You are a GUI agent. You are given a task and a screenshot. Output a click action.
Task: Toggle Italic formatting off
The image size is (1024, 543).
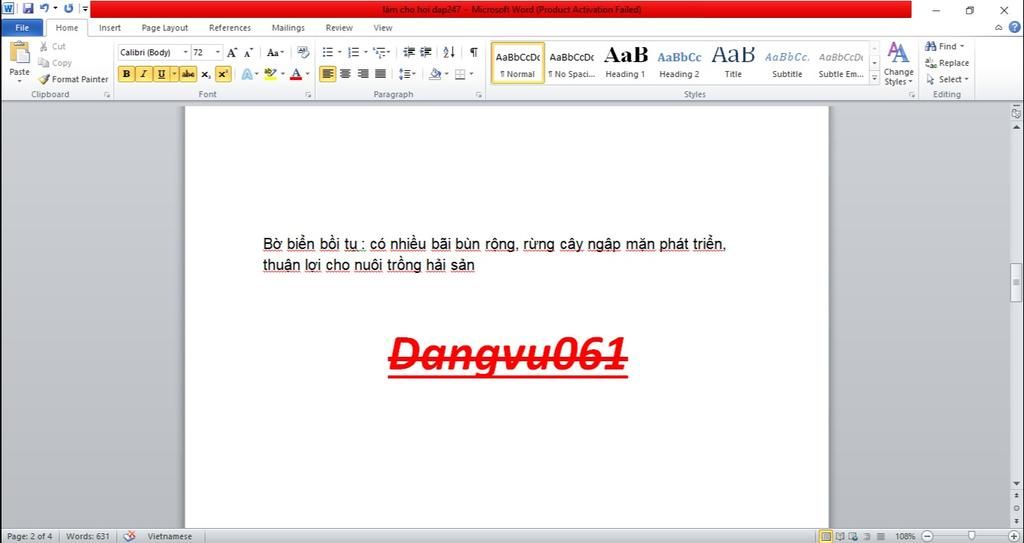[143, 74]
